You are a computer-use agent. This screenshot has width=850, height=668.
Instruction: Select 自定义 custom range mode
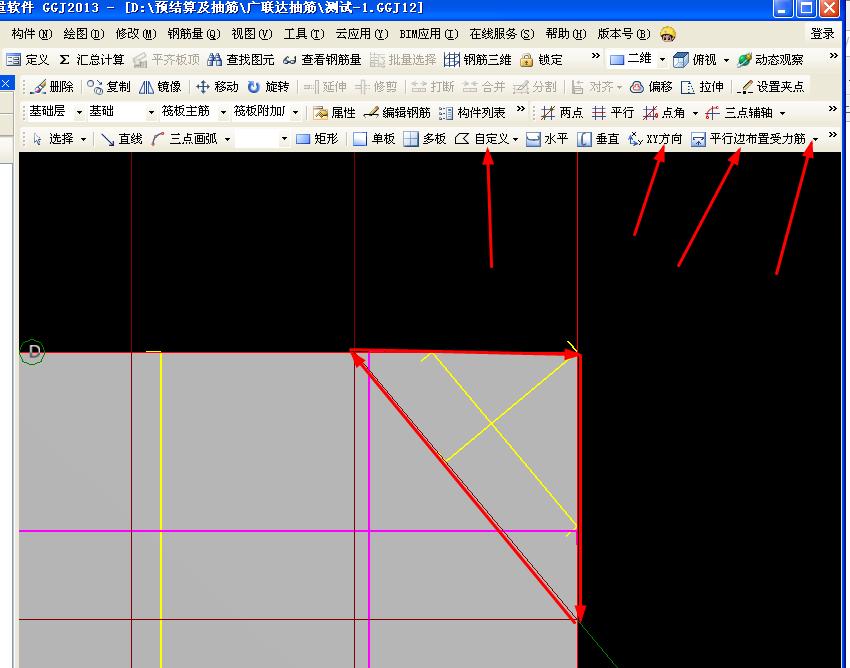[x=482, y=139]
